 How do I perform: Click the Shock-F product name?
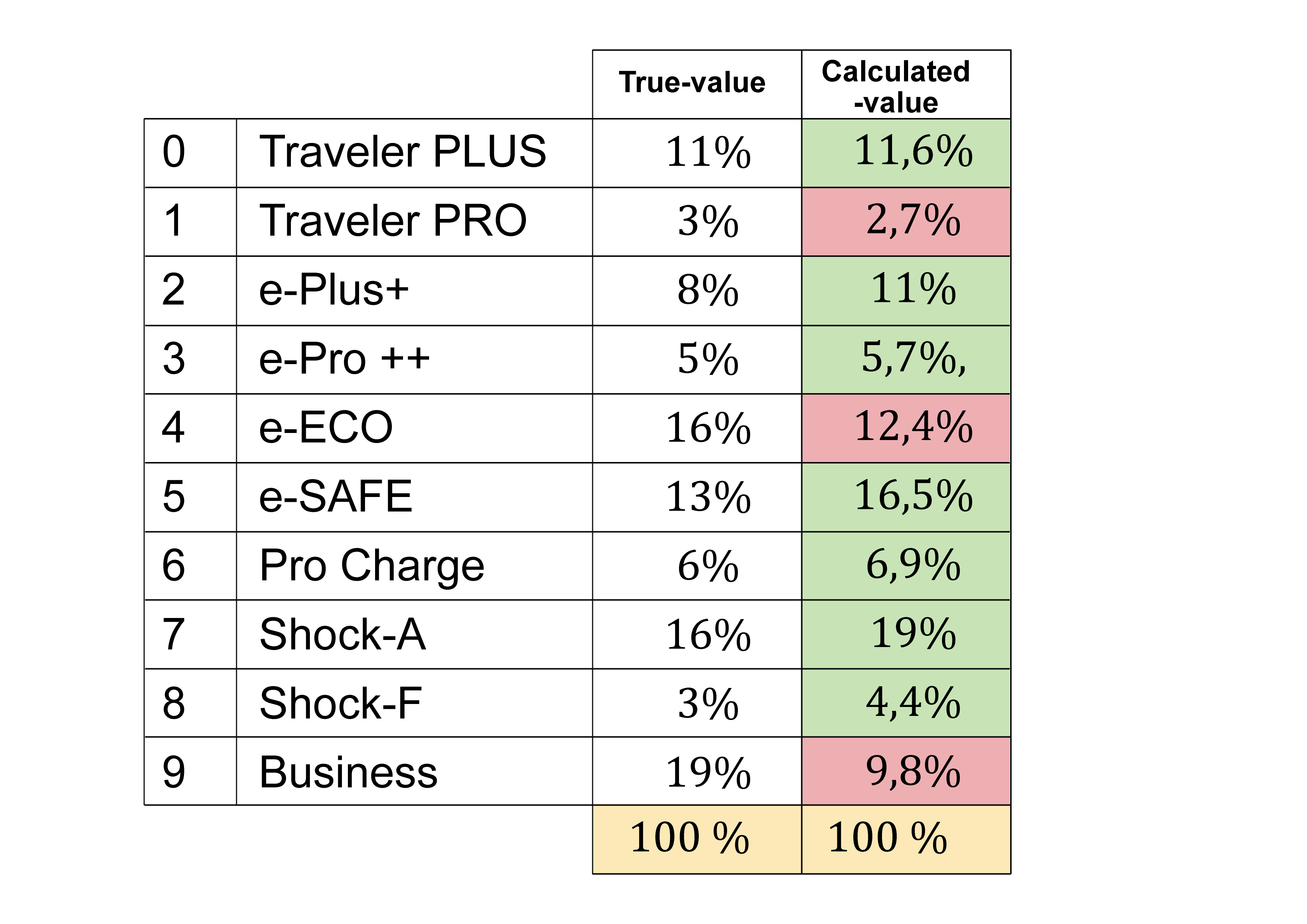point(340,704)
